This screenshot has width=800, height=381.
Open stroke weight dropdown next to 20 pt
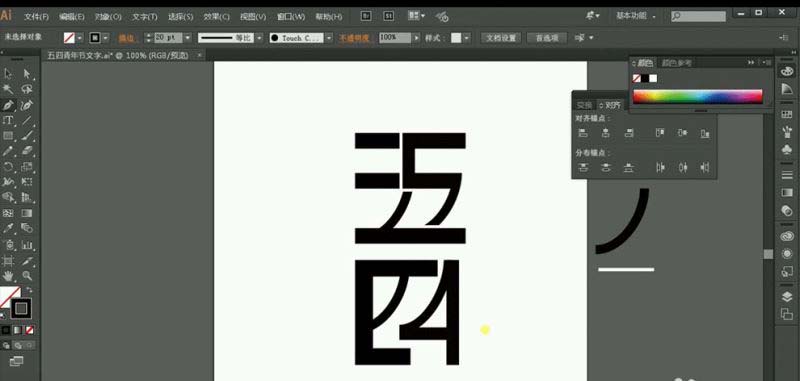[x=187, y=38]
